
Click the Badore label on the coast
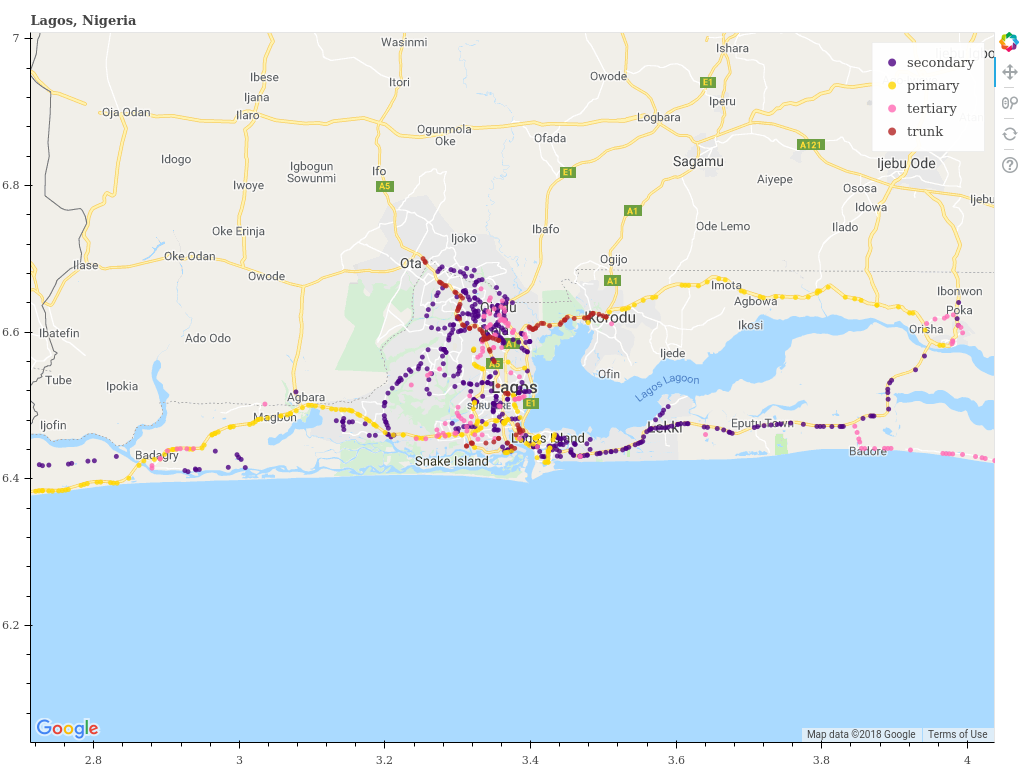pos(868,451)
